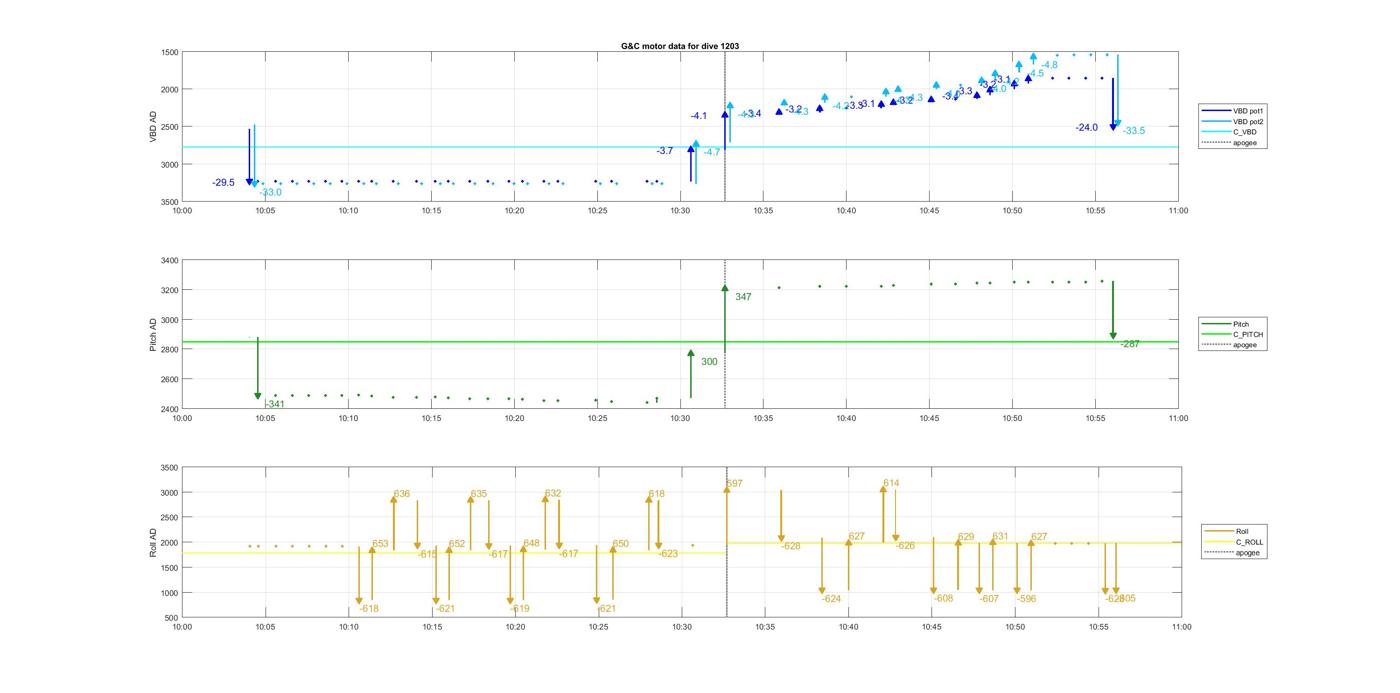
Task: Click the '347' pitch data label
Action: pos(743,297)
